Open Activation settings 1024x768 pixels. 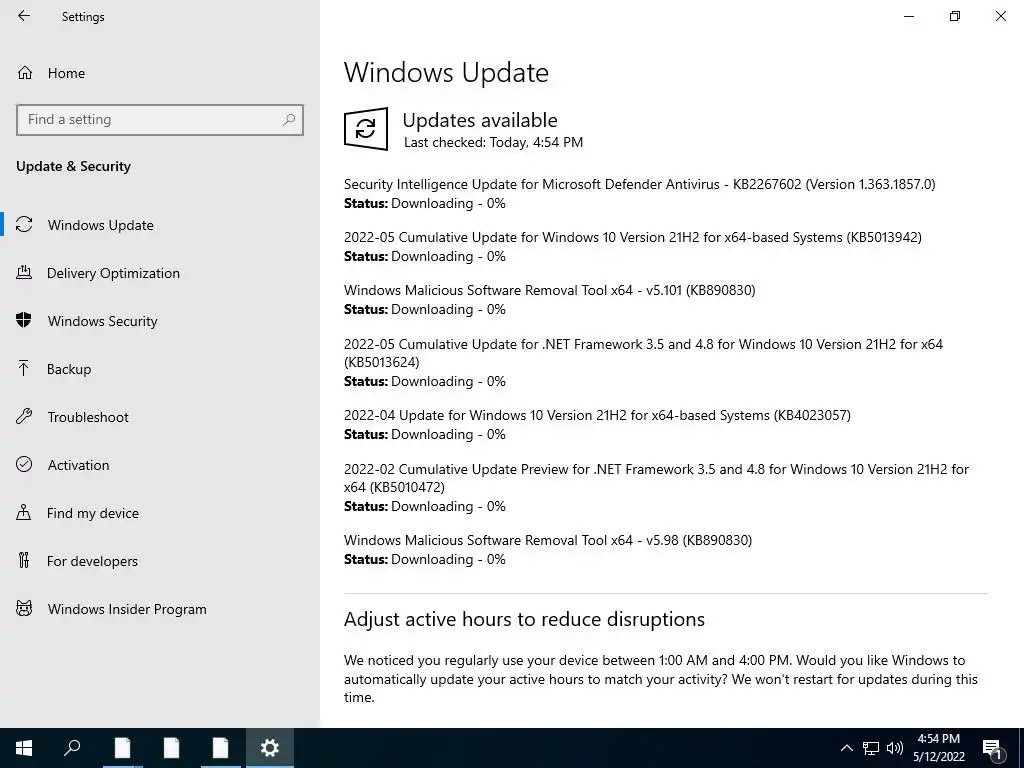pyautogui.click(x=78, y=465)
